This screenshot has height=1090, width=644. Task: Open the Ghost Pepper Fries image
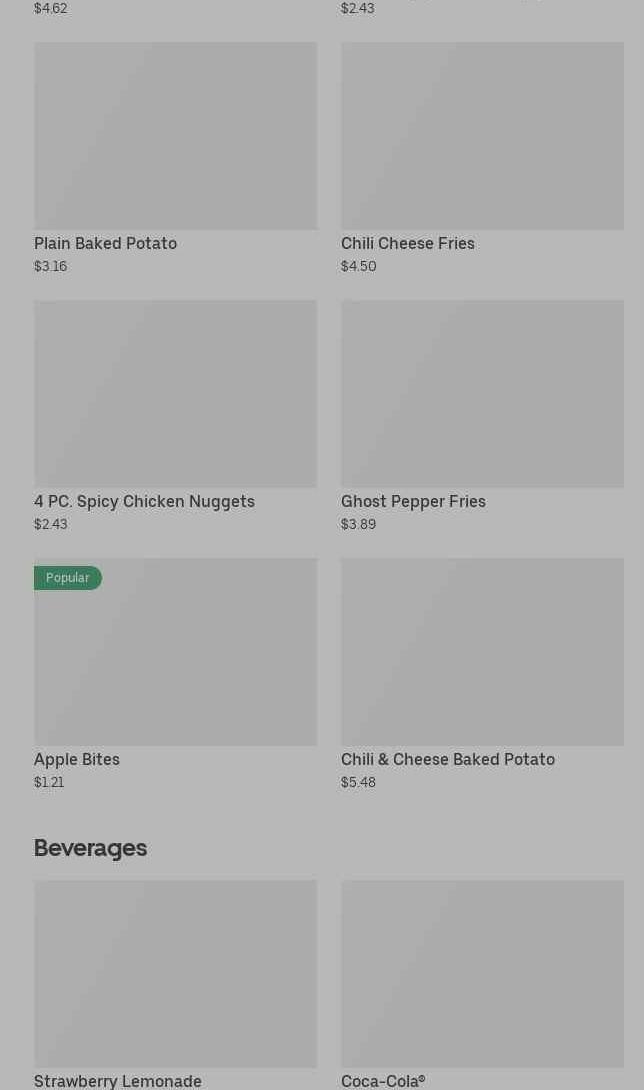[482, 394]
